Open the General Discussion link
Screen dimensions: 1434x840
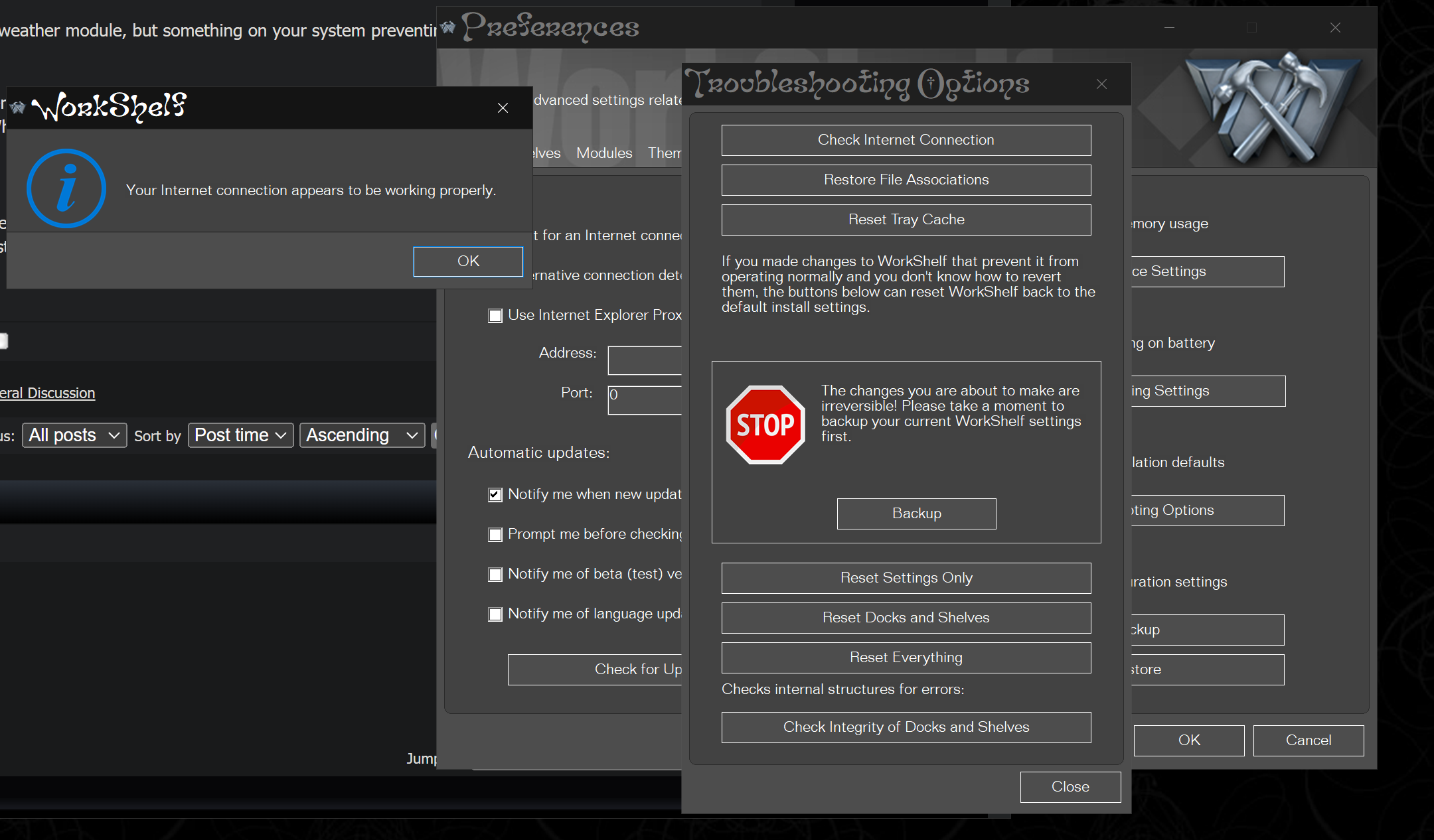pos(48,393)
